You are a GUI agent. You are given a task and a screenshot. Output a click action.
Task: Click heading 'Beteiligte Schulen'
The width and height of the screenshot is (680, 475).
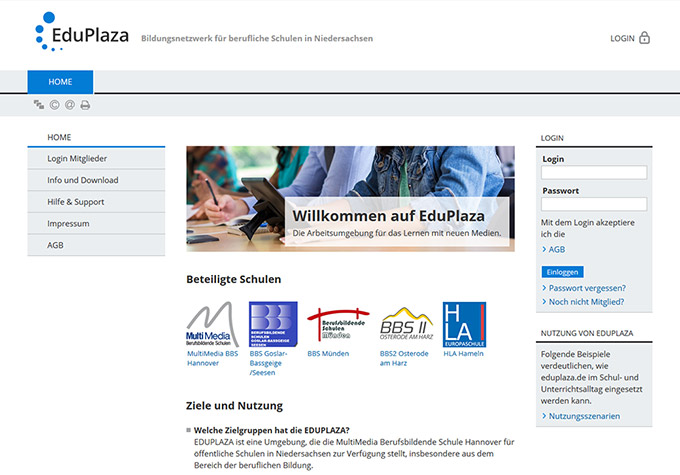click(x=234, y=279)
